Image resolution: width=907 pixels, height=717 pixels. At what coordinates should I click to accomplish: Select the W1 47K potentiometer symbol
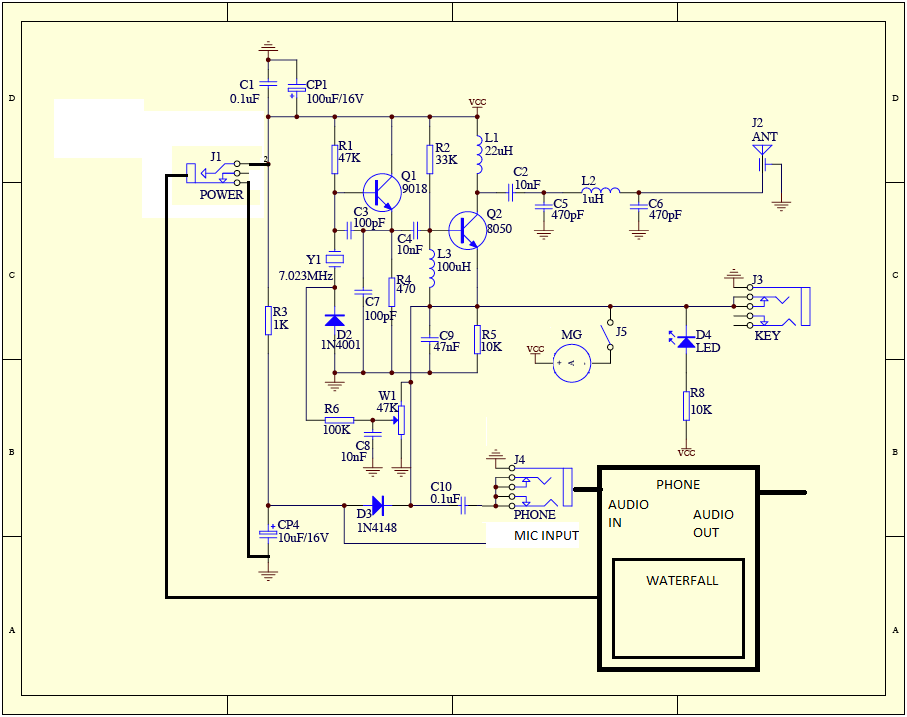(x=402, y=419)
